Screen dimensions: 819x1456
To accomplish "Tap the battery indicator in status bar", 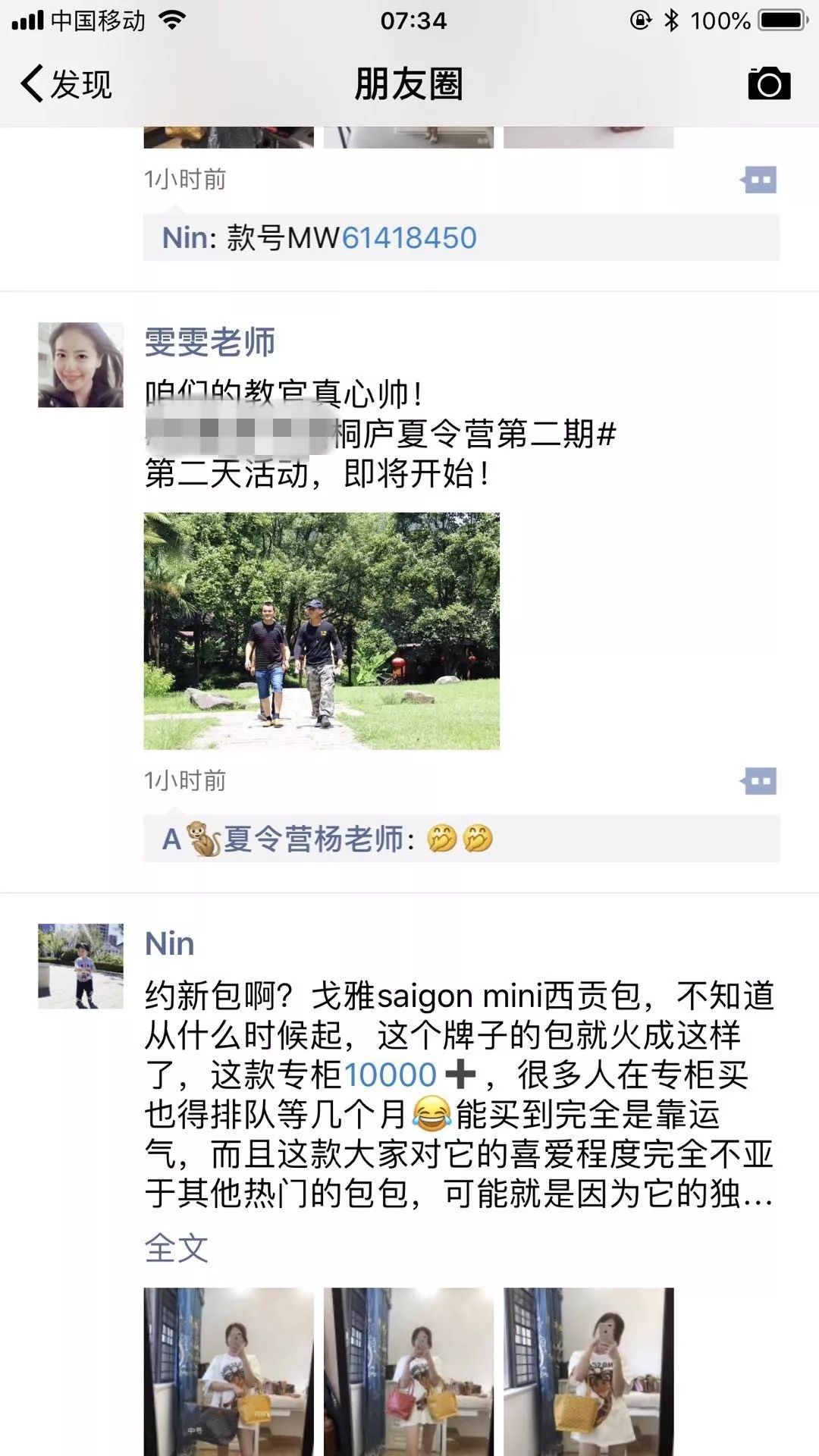I will (x=783, y=20).
